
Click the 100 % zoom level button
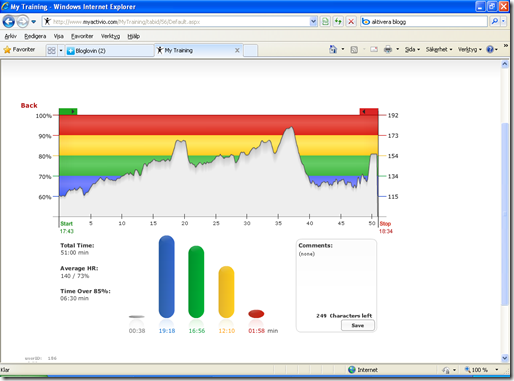click(x=477, y=370)
